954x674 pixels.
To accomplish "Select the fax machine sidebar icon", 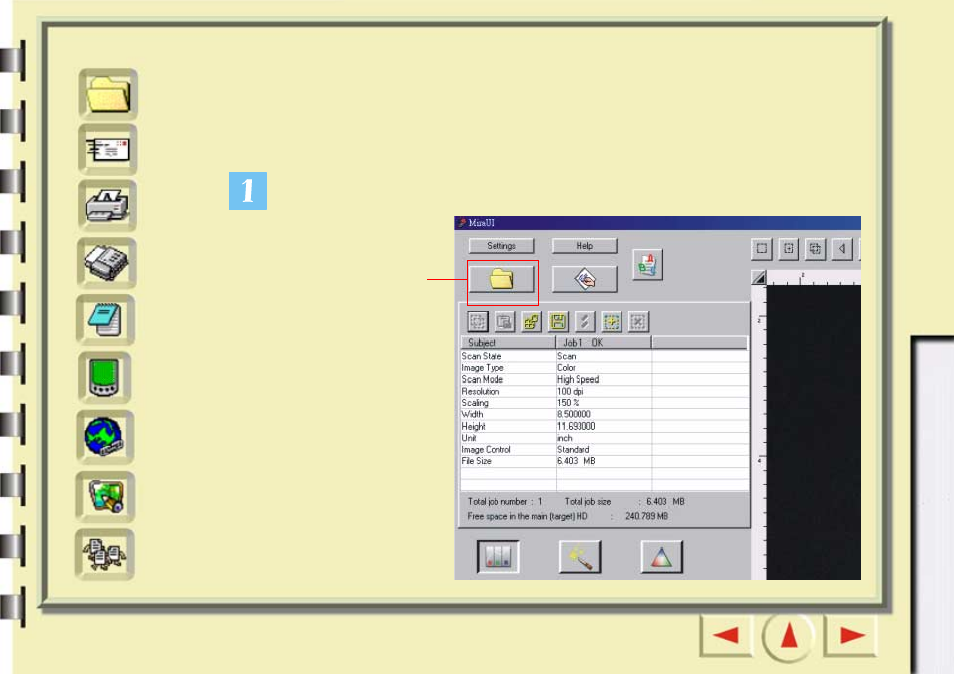I will 106,263.
